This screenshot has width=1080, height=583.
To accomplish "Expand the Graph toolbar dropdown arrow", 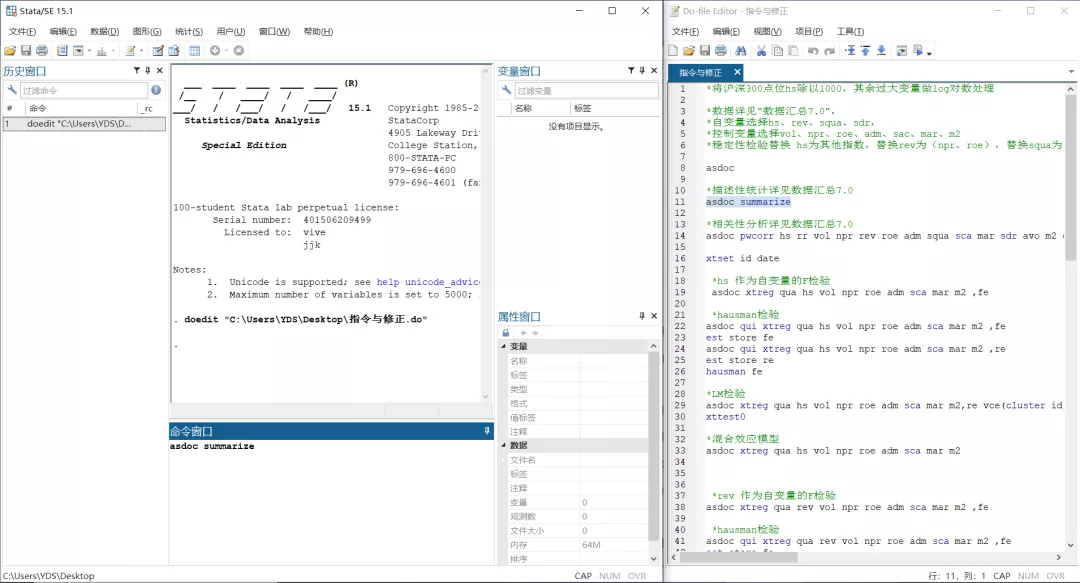I will tap(115, 51).
